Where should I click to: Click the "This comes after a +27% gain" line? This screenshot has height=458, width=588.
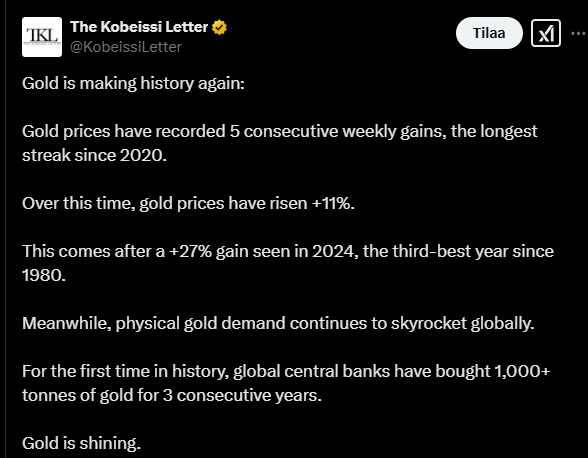288,251
